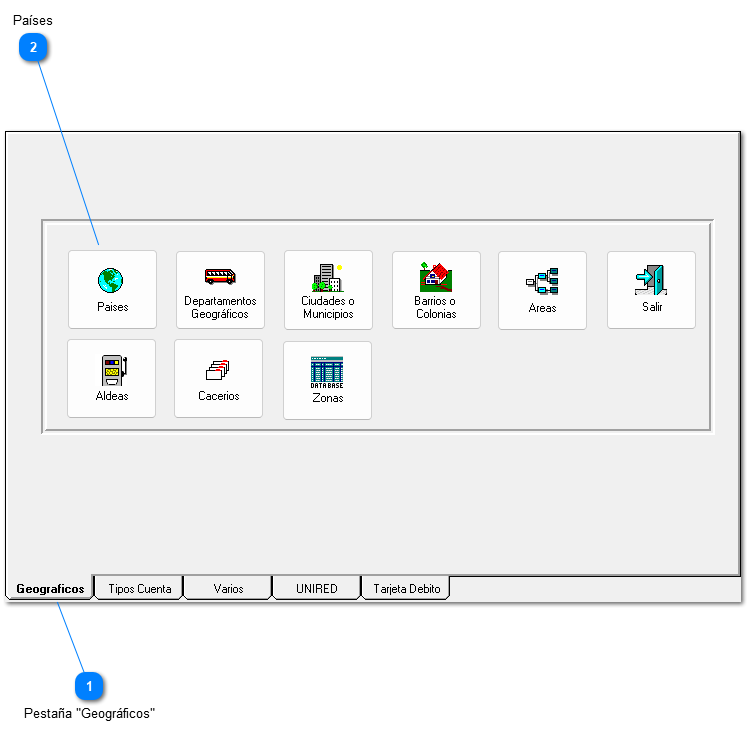Switch to the Tarjeta Debito tab

coord(406,589)
